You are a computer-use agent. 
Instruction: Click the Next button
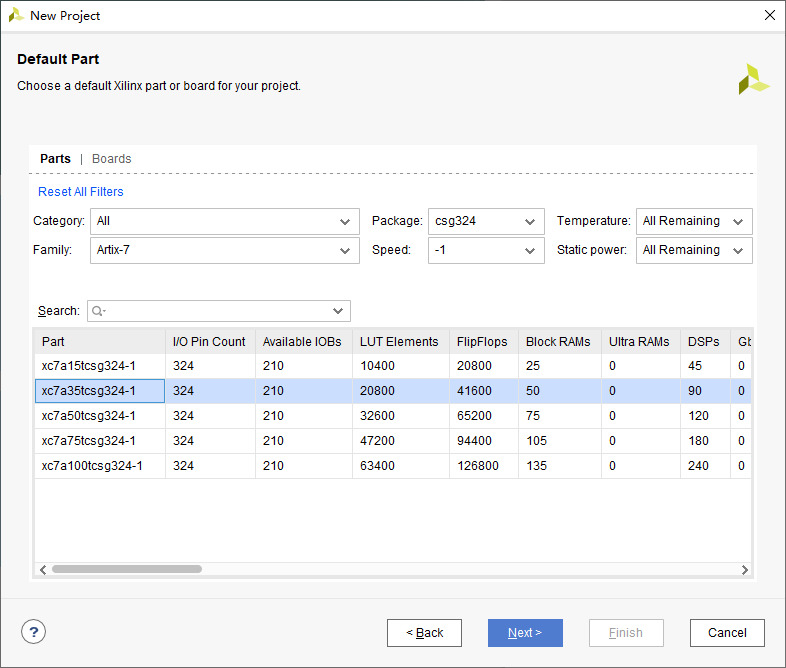click(525, 633)
